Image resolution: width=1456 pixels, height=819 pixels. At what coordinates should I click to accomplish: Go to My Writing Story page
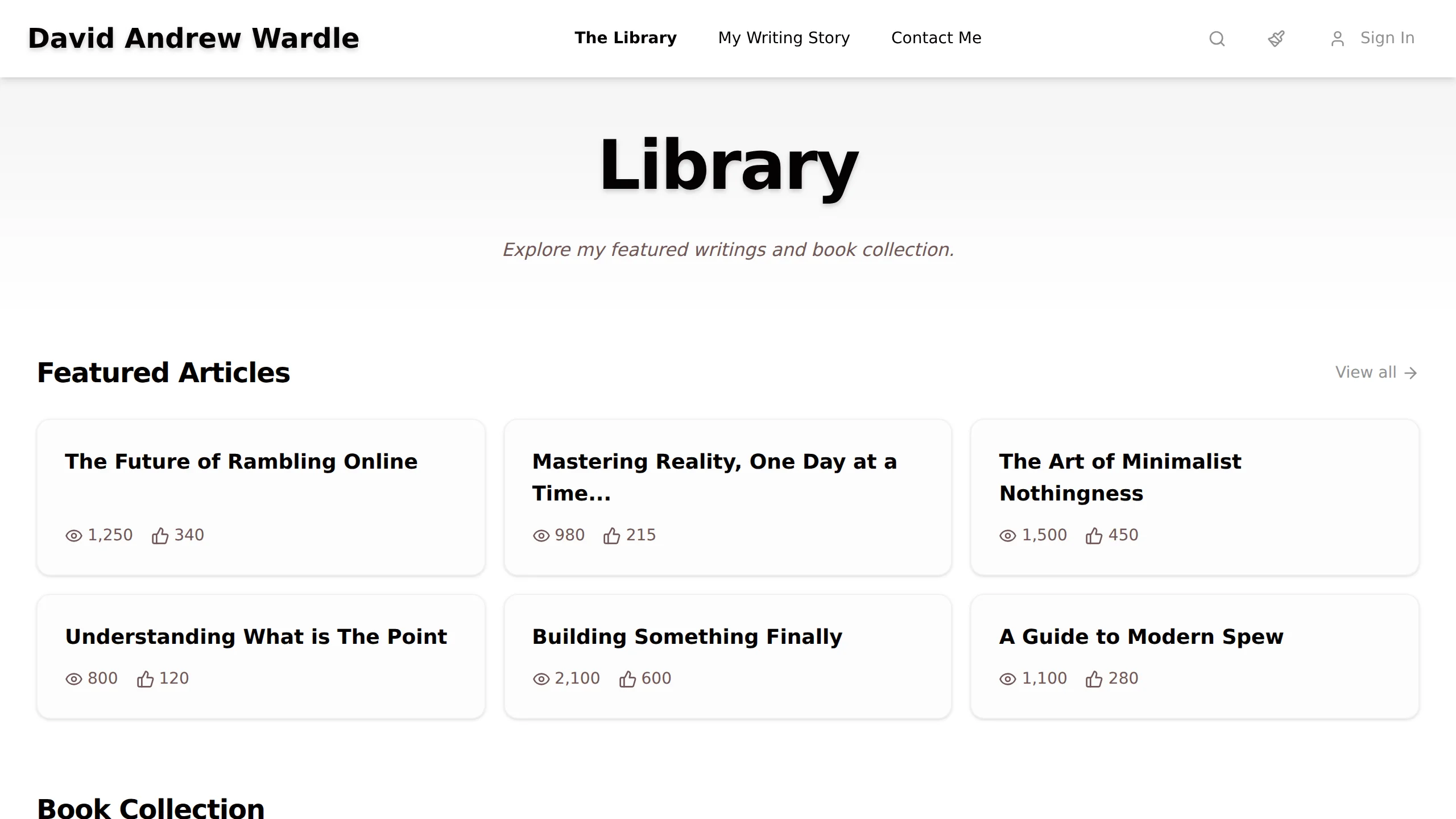[784, 38]
